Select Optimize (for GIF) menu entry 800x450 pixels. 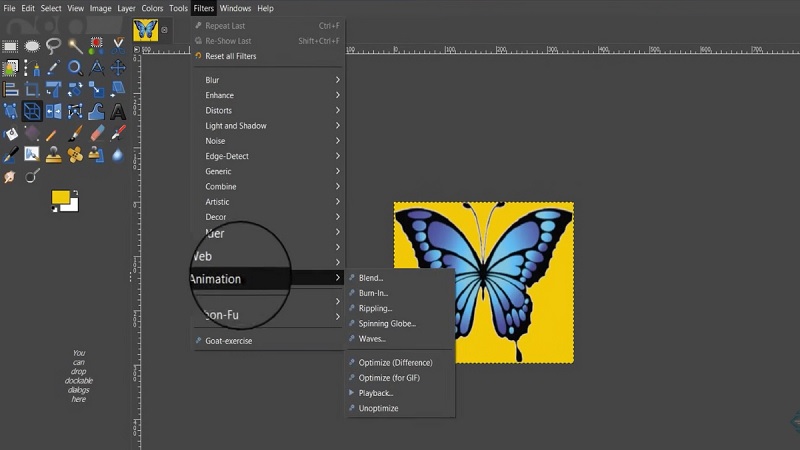[389, 378]
